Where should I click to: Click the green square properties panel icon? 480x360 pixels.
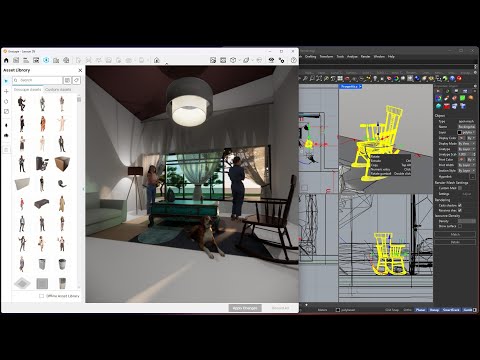pyautogui.click(x=463, y=98)
